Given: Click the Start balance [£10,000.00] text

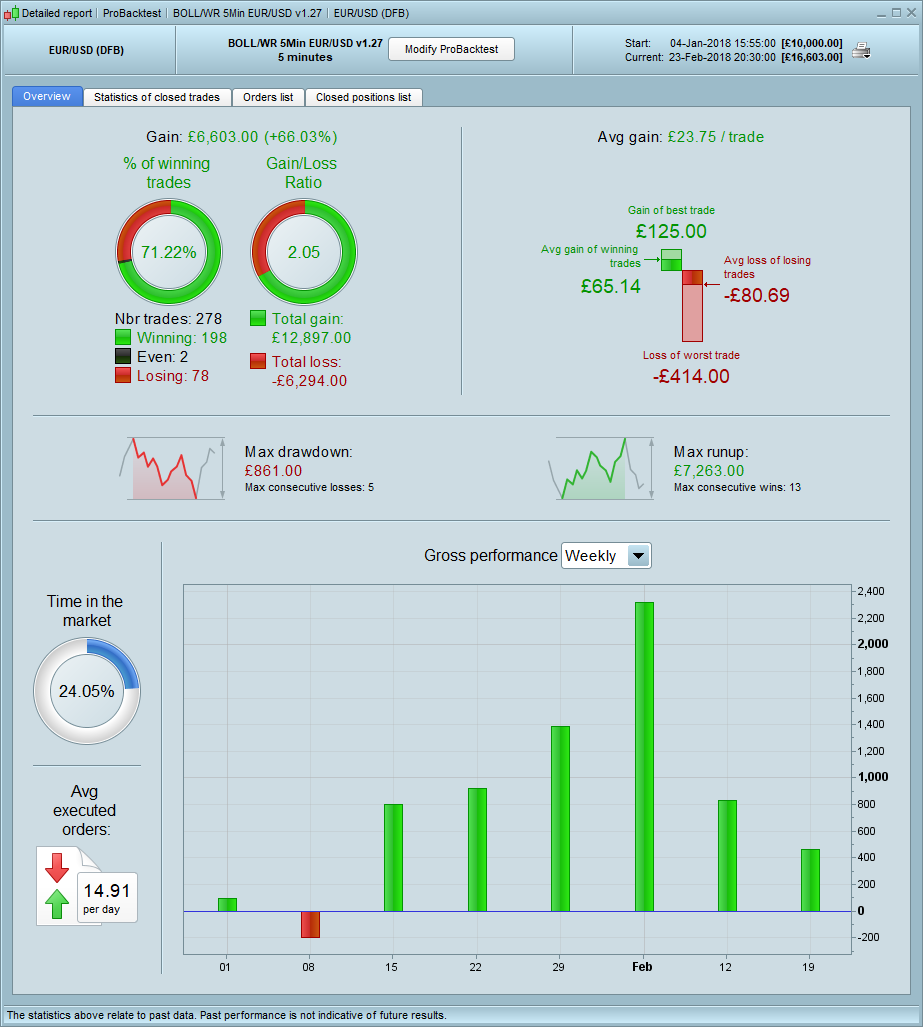Looking at the screenshot, I should click(x=812, y=43).
